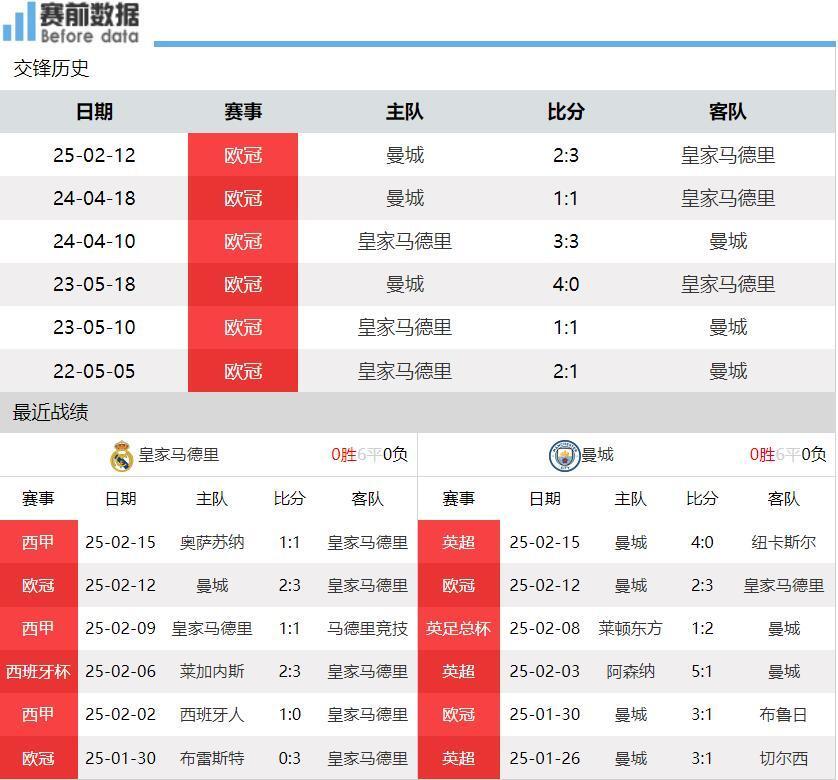
Task: Click 日期 header in Manchester City results table
Action: [545, 499]
